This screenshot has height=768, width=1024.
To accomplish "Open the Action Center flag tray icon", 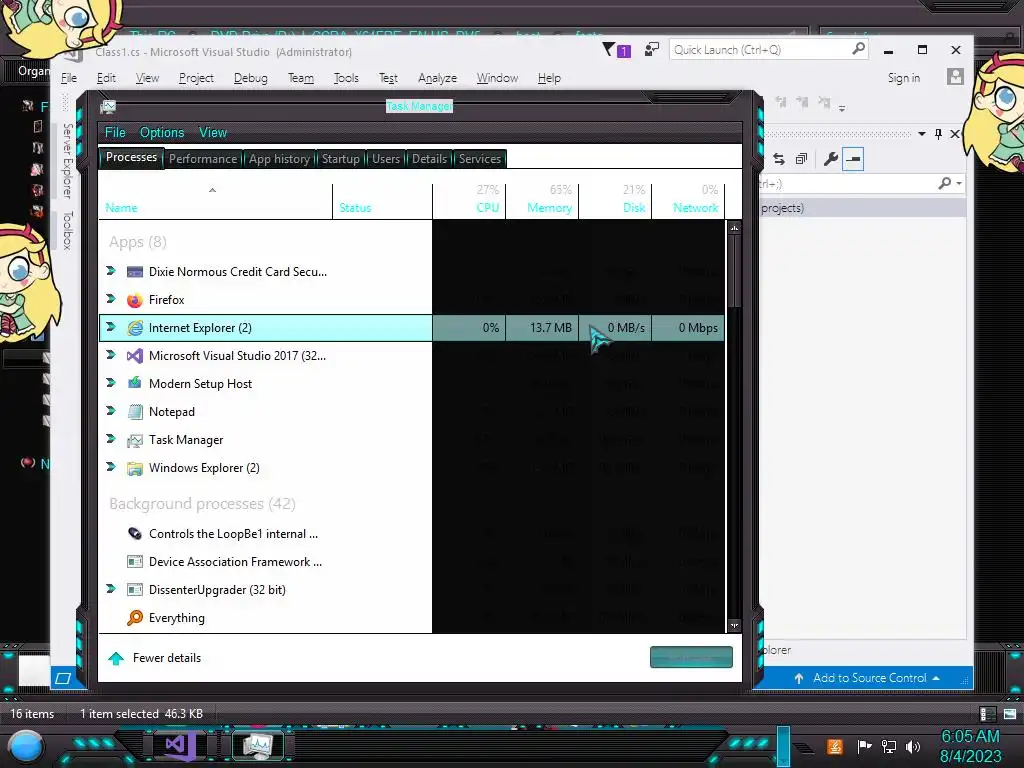I will coord(864,746).
